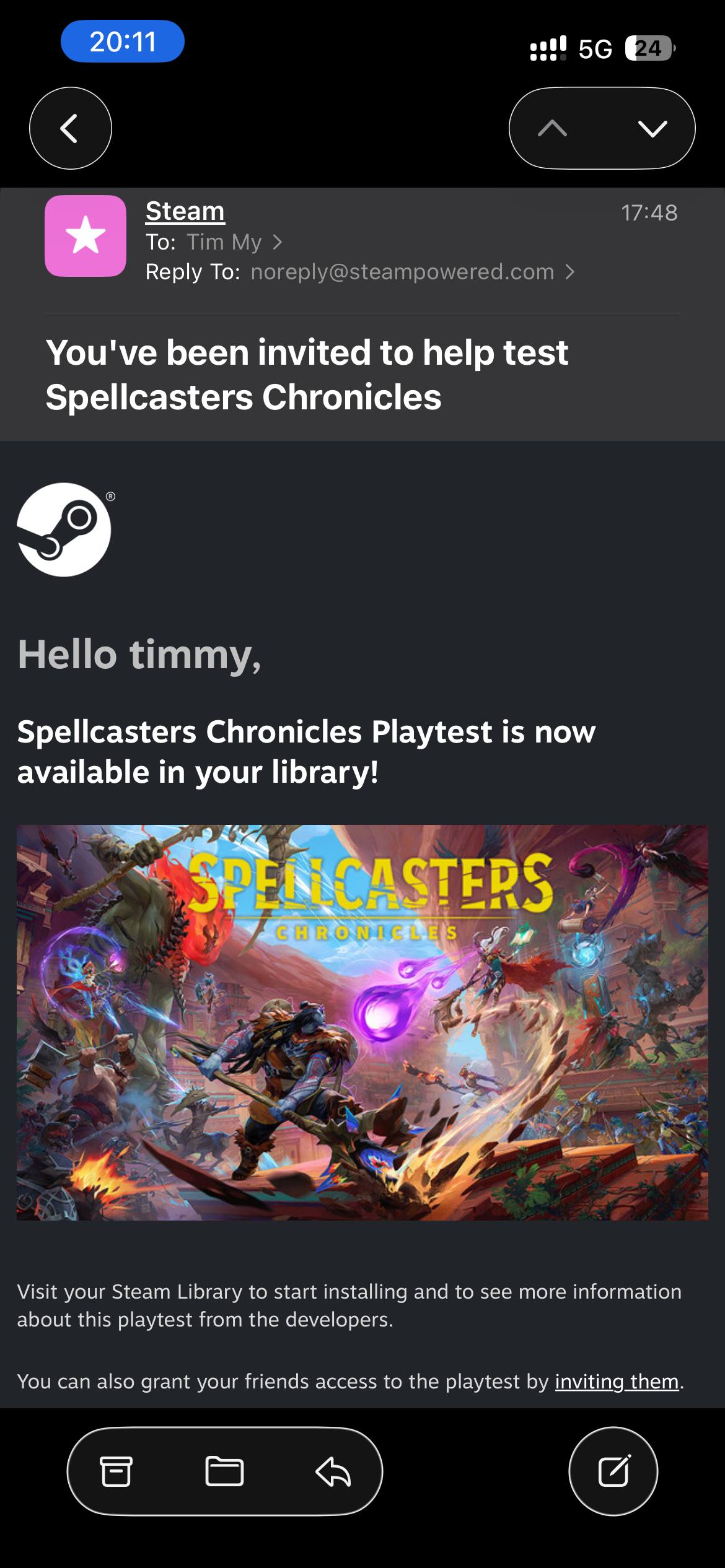Tap the pink star sender avatar

click(x=86, y=236)
